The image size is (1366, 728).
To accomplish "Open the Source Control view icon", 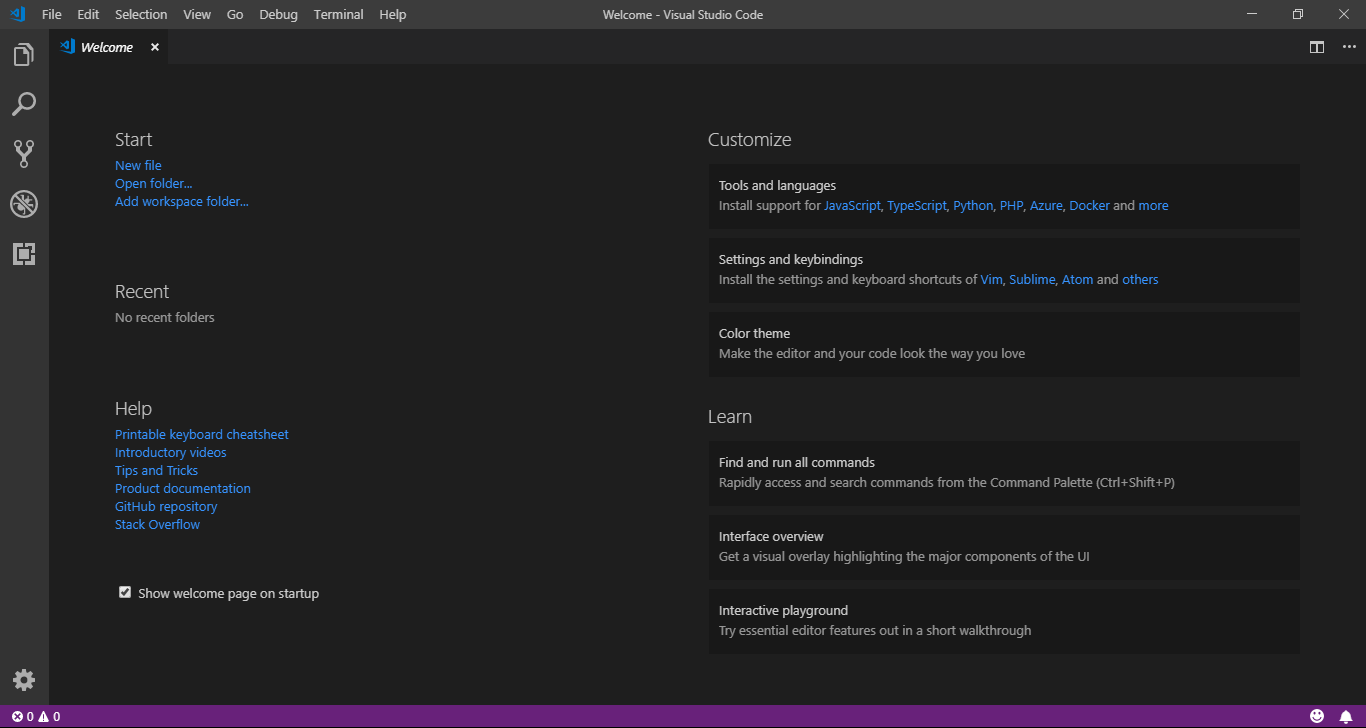I will point(24,153).
